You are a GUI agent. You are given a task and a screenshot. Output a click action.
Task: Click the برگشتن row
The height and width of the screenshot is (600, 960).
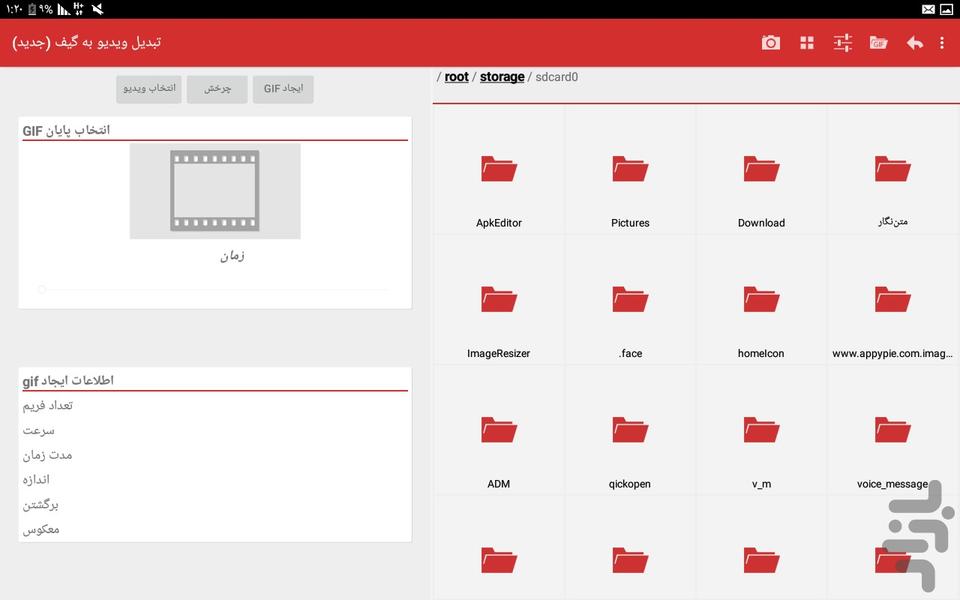(215, 504)
